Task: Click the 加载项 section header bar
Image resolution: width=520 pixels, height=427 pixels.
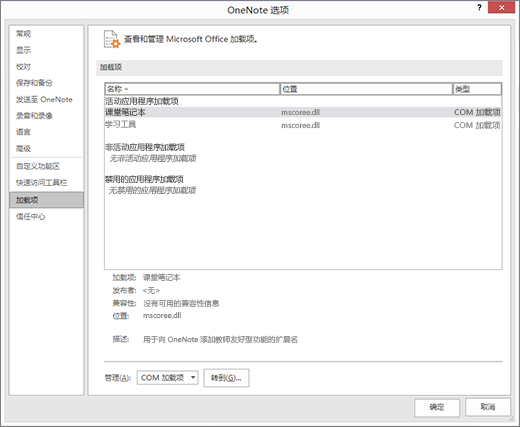Action: [299, 67]
